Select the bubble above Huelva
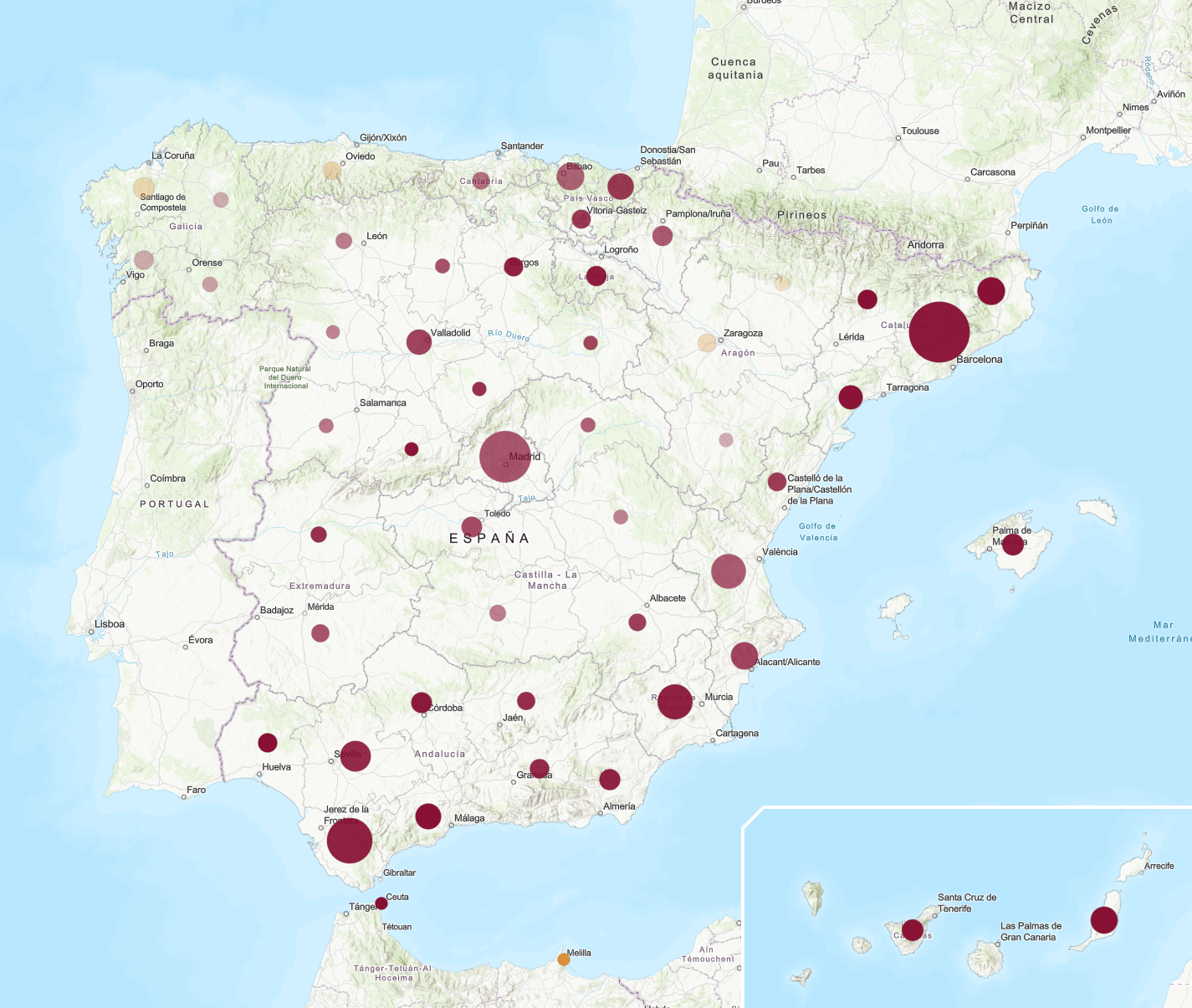Screen dimensions: 1192x1008 coord(268,743)
